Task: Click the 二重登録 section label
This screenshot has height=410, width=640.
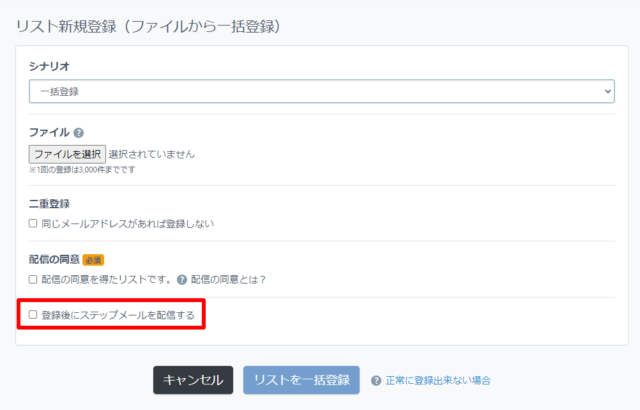Action: (49, 204)
